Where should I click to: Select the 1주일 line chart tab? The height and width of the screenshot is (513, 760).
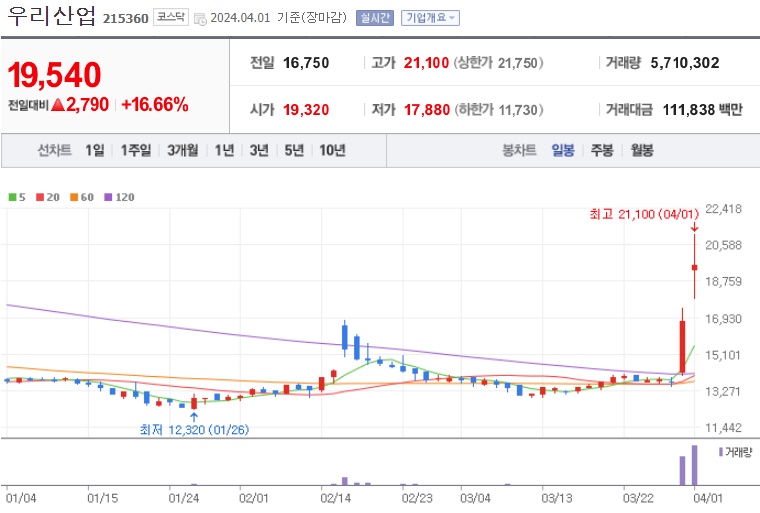coord(136,150)
